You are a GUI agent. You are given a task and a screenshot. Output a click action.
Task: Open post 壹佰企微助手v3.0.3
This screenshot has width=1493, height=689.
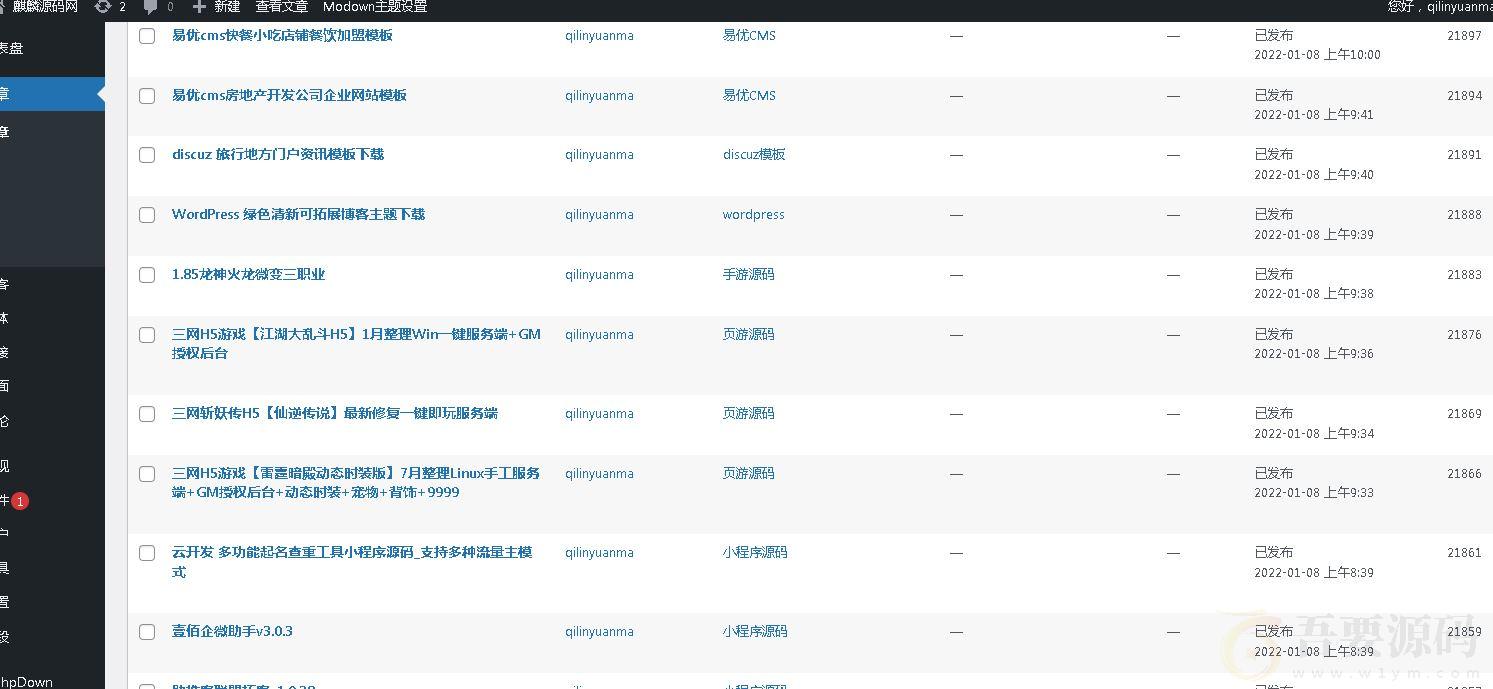(232, 631)
